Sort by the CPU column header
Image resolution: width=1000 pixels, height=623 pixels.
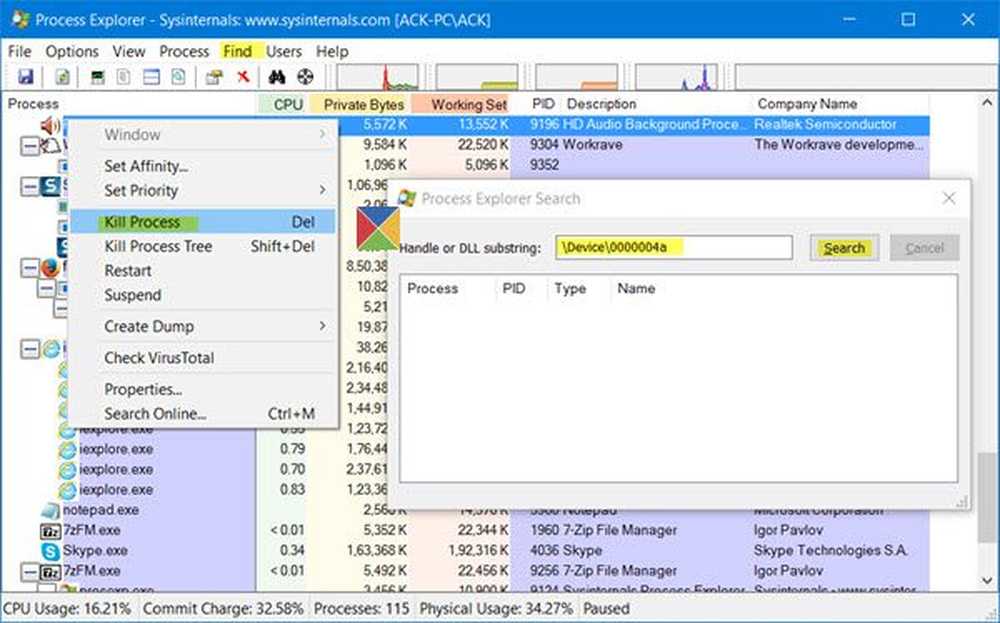point(284,104)
